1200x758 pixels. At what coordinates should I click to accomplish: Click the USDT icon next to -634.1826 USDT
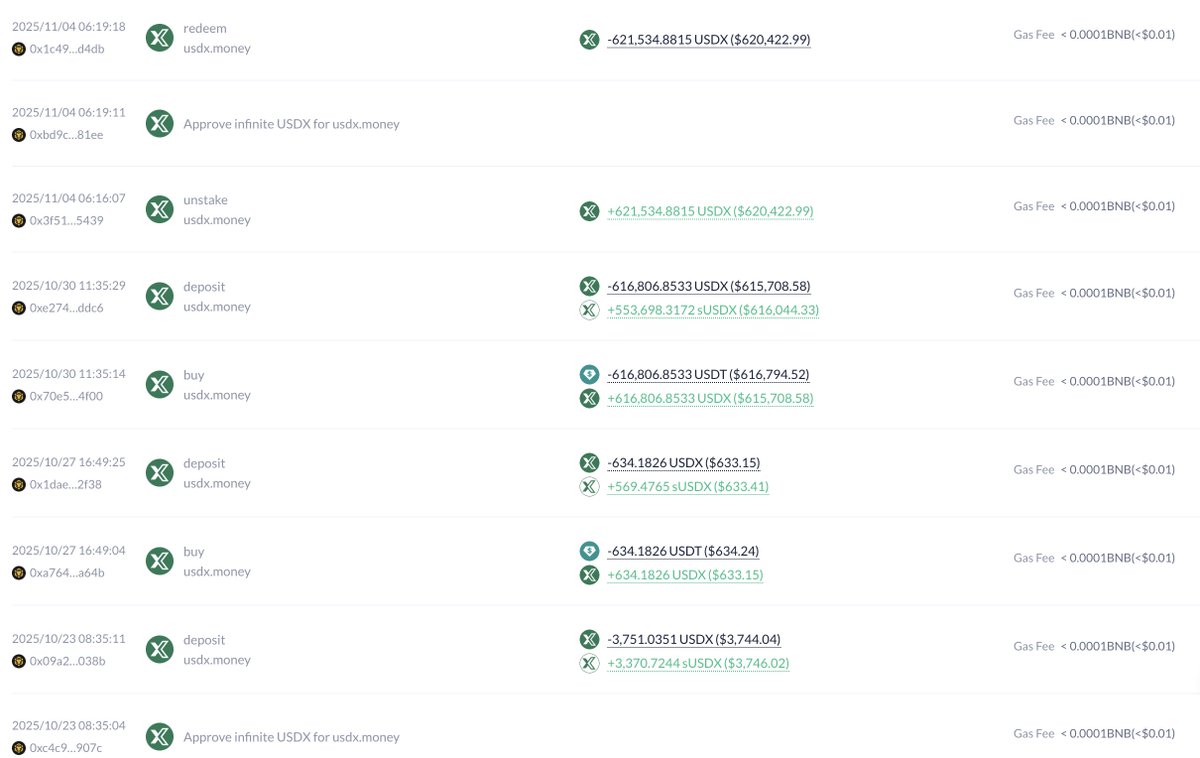(x=590, y=551)
